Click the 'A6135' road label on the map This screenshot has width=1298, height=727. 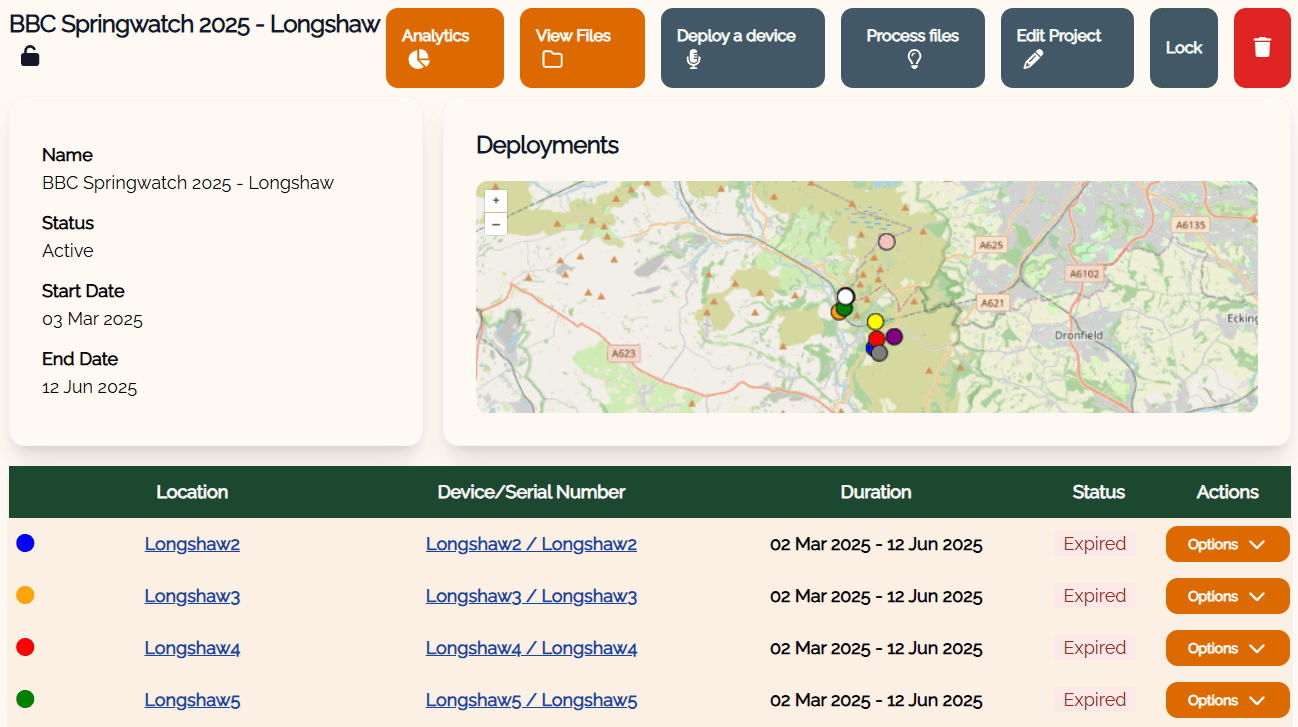[1190, 225]
